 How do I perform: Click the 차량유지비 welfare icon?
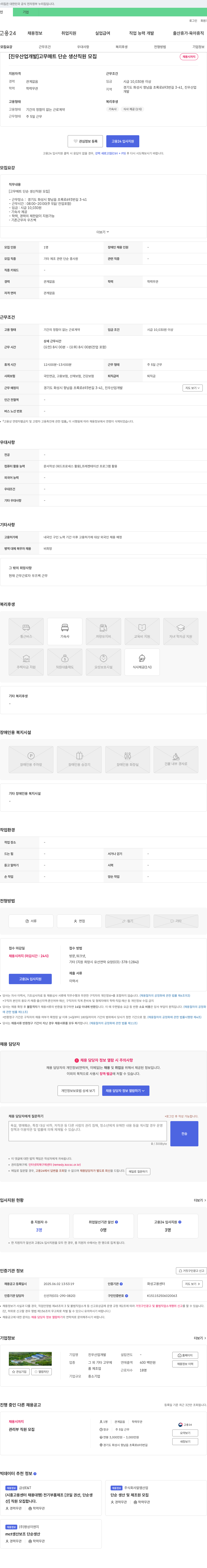pyautogui.click(x=103, y=631)
